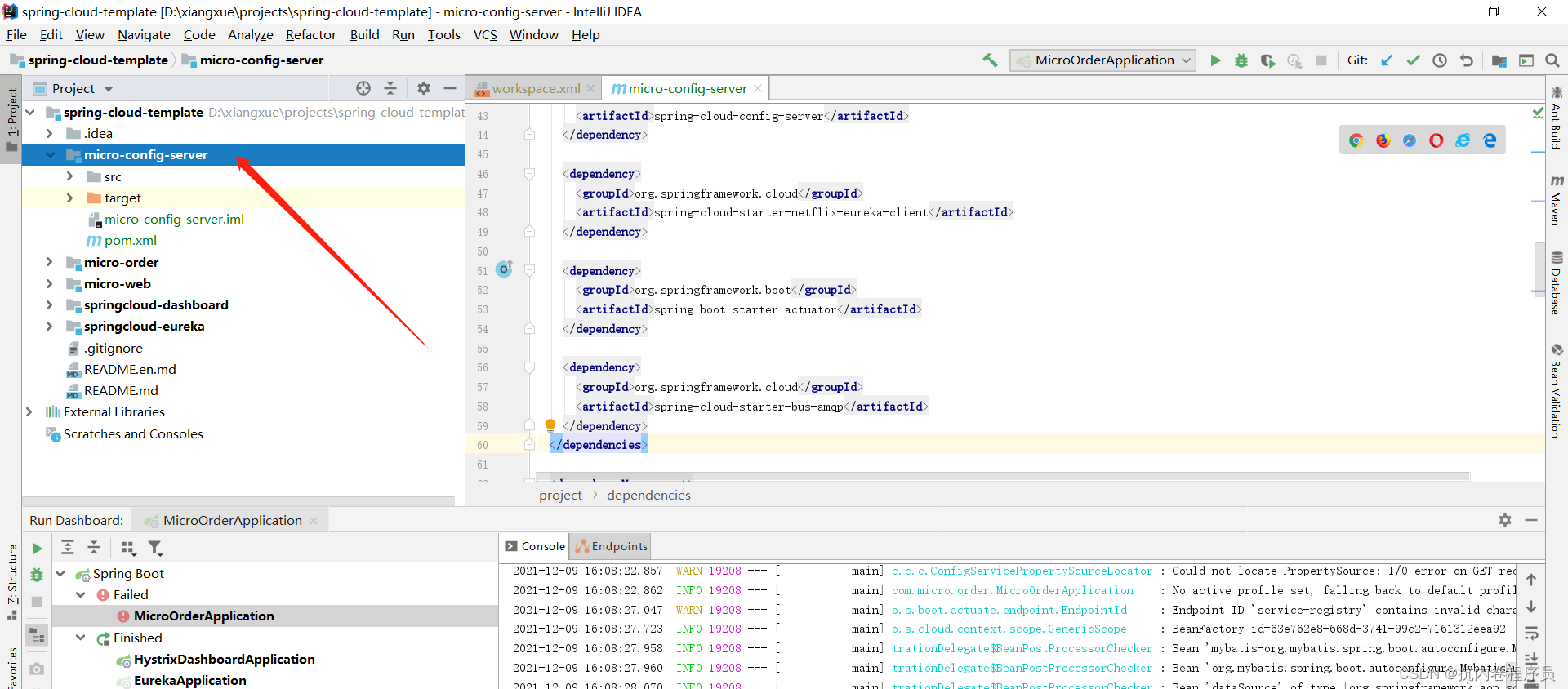Open the VCS menu
This screenshot has height=689, width=1568.
485,34
